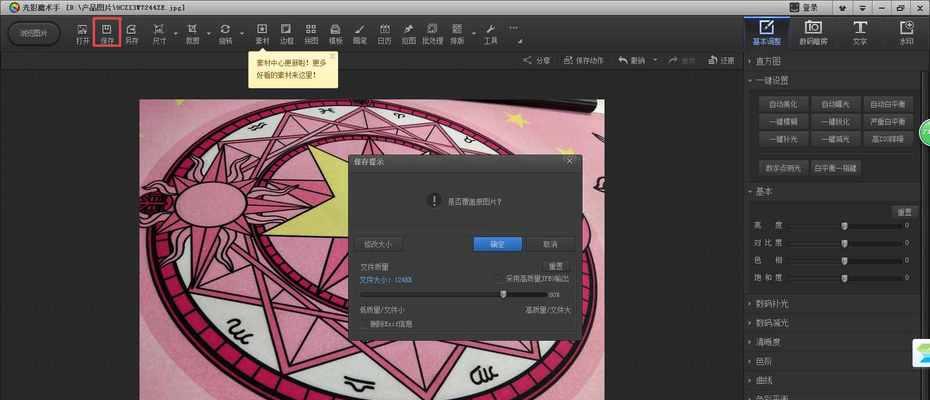The height and width of the screenshot is (400, 930).
Task: Click the 登录 (Login) button in title bar
Action: (x=805, y=7)
